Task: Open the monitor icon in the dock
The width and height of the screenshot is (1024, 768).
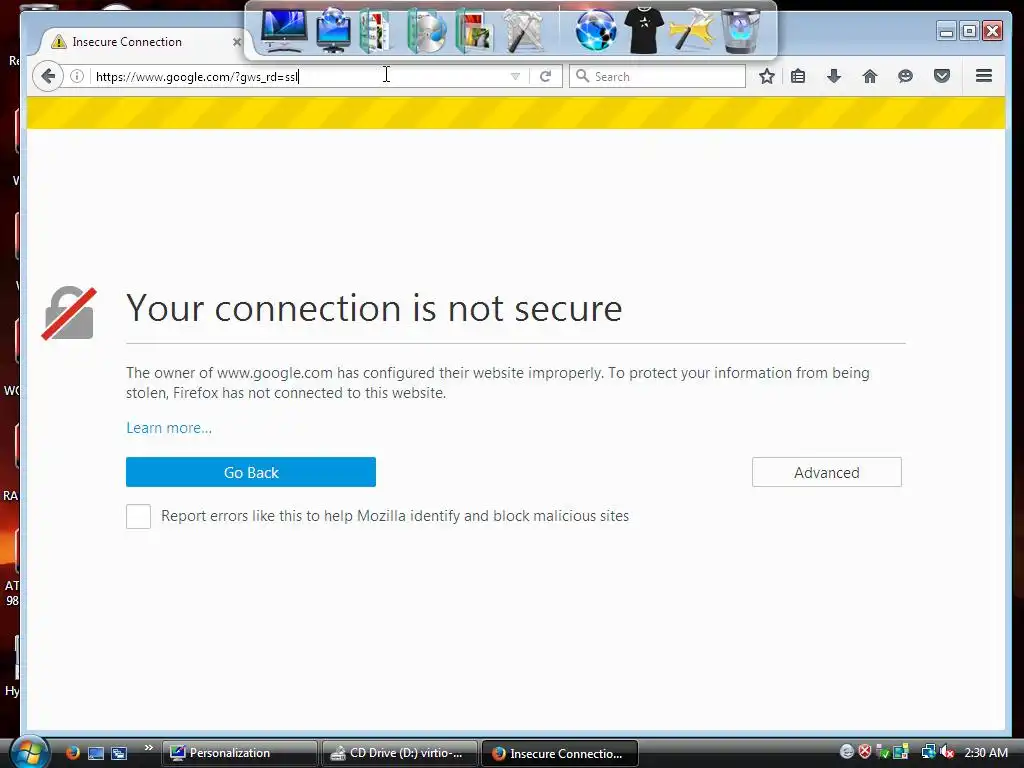Action: (x=283, y=30)
